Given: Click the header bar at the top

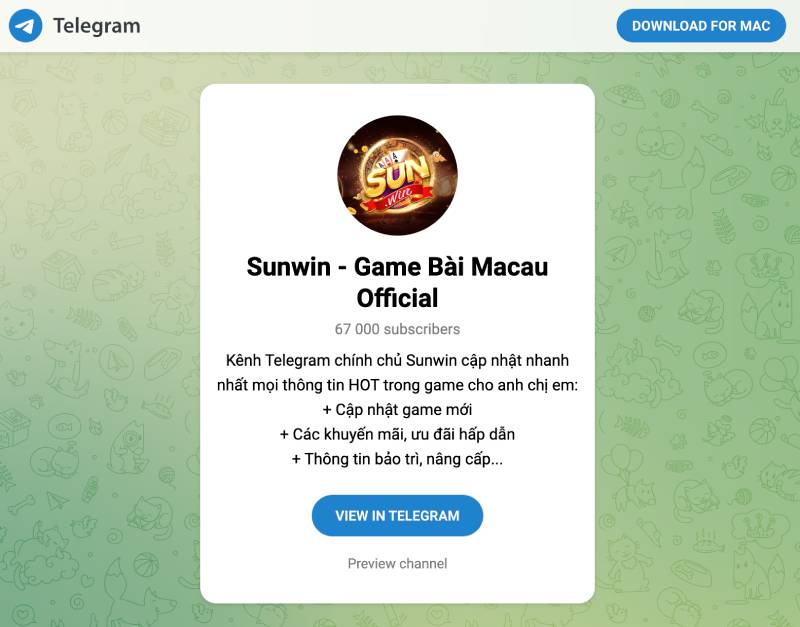Looking at the screenshot, I should point(400,25).
